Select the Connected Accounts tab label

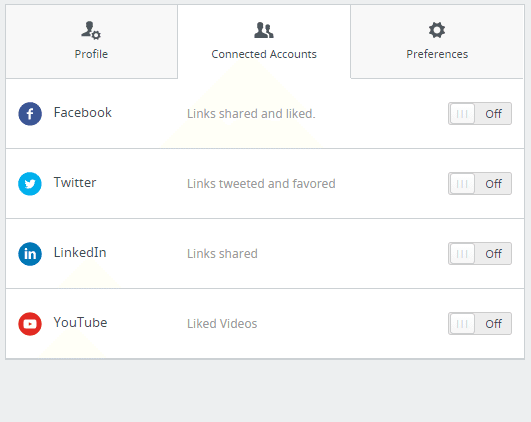[264, 54]
